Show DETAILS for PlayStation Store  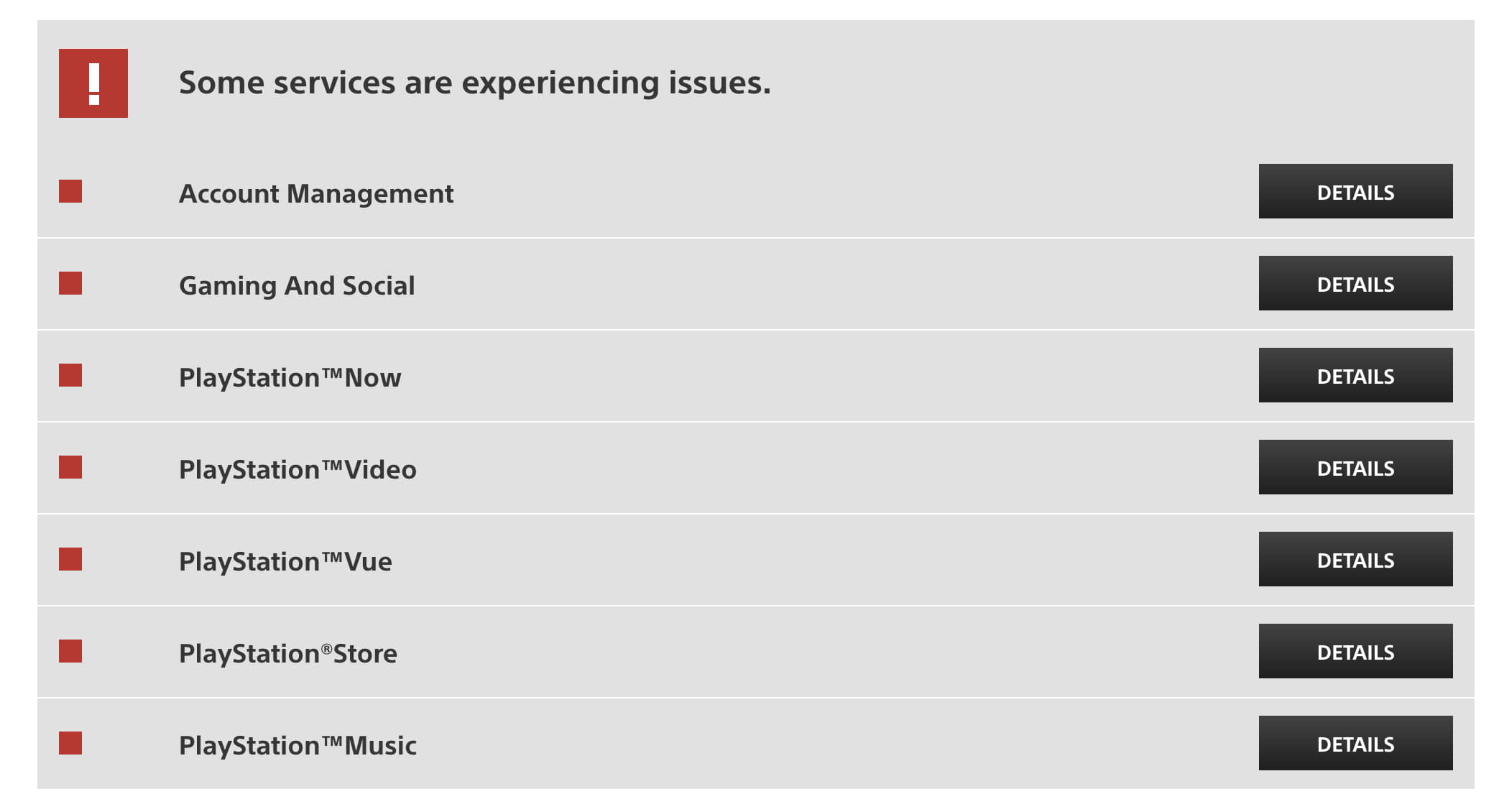click(x=1355, y=651)
